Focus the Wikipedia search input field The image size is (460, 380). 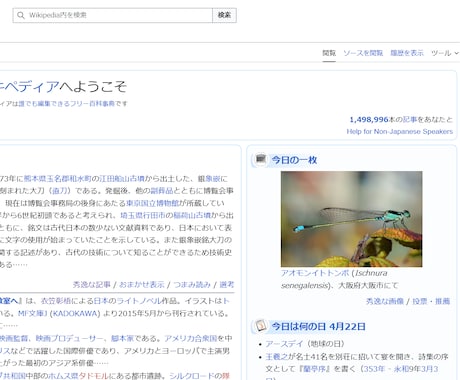coord(113,15)
